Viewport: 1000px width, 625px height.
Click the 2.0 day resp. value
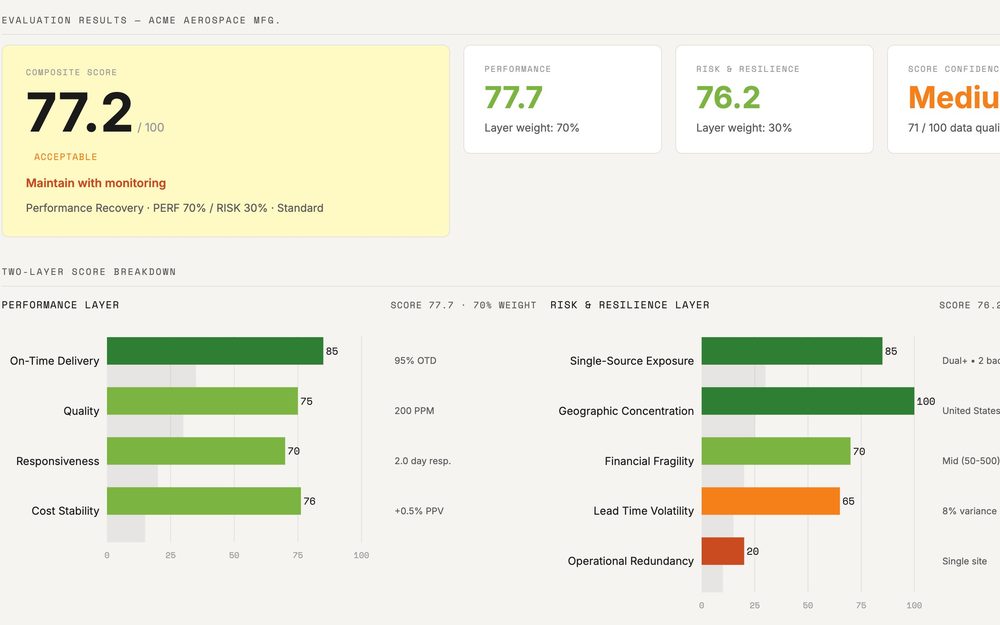422,460
